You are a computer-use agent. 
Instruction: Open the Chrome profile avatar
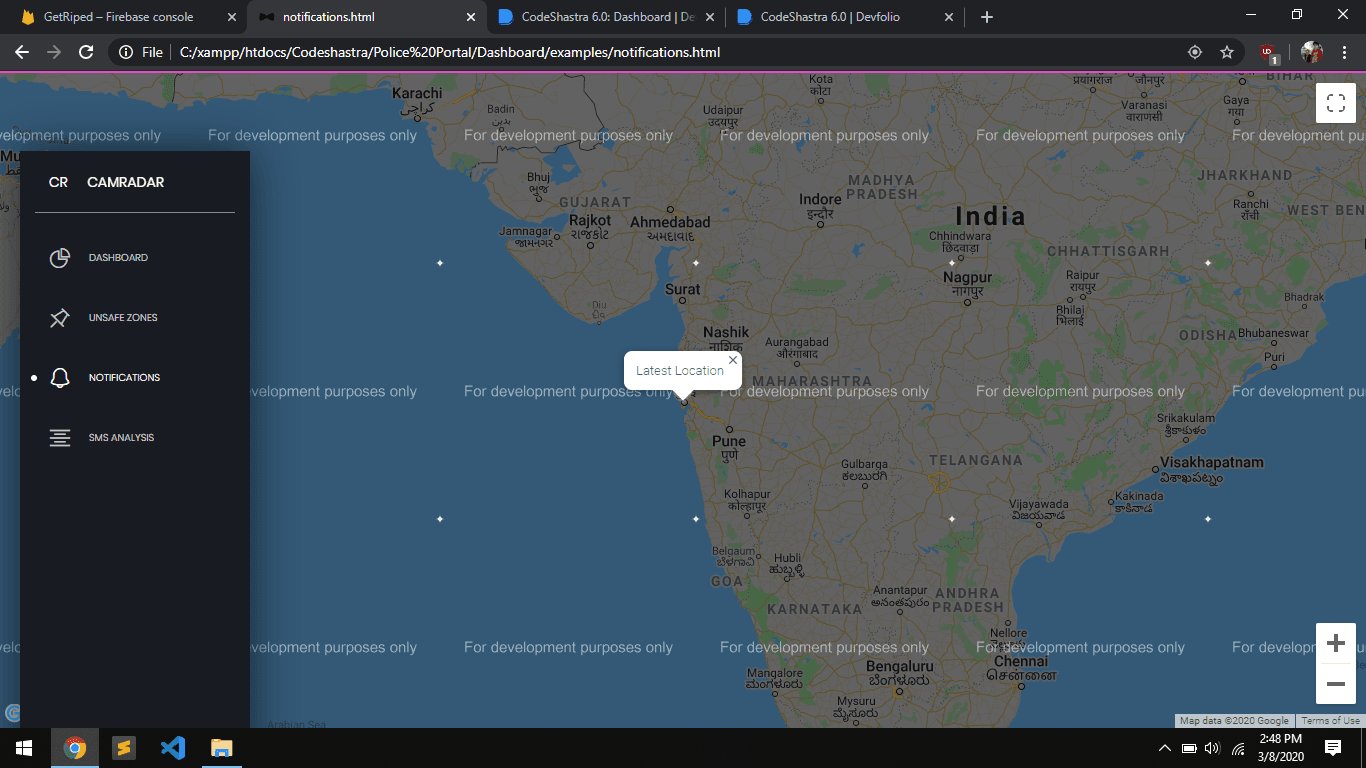pyautogui.click(x=1312, y=52)
